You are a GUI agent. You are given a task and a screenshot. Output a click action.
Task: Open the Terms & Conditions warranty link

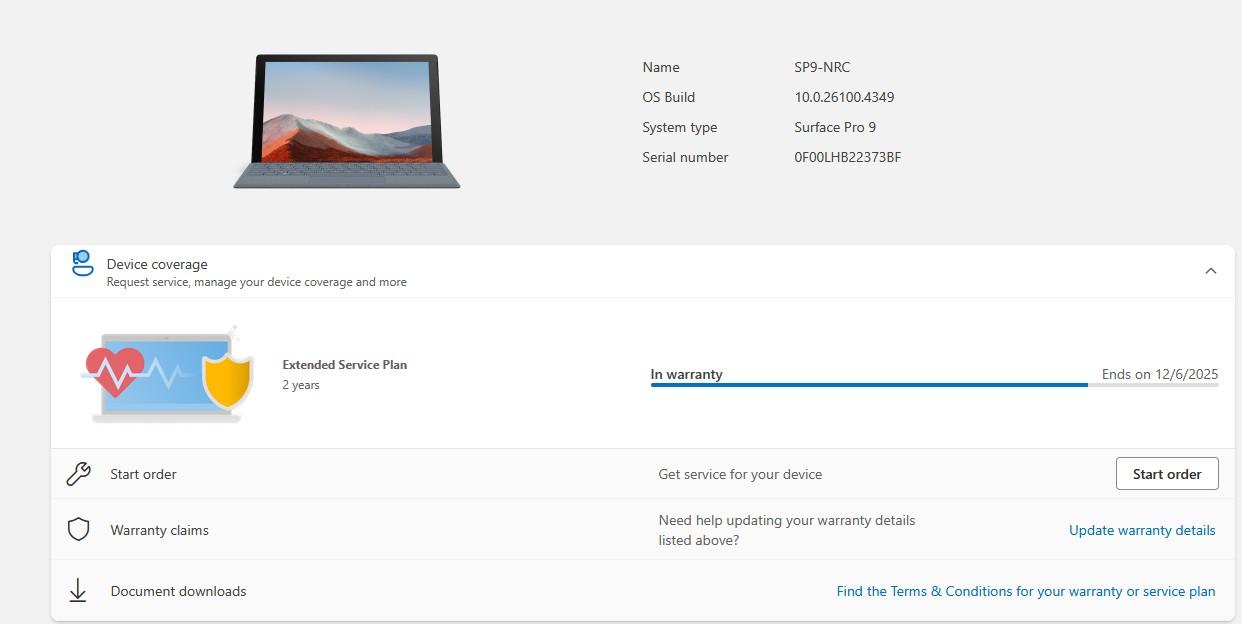pyautogui.click(x=1026, y=591)
